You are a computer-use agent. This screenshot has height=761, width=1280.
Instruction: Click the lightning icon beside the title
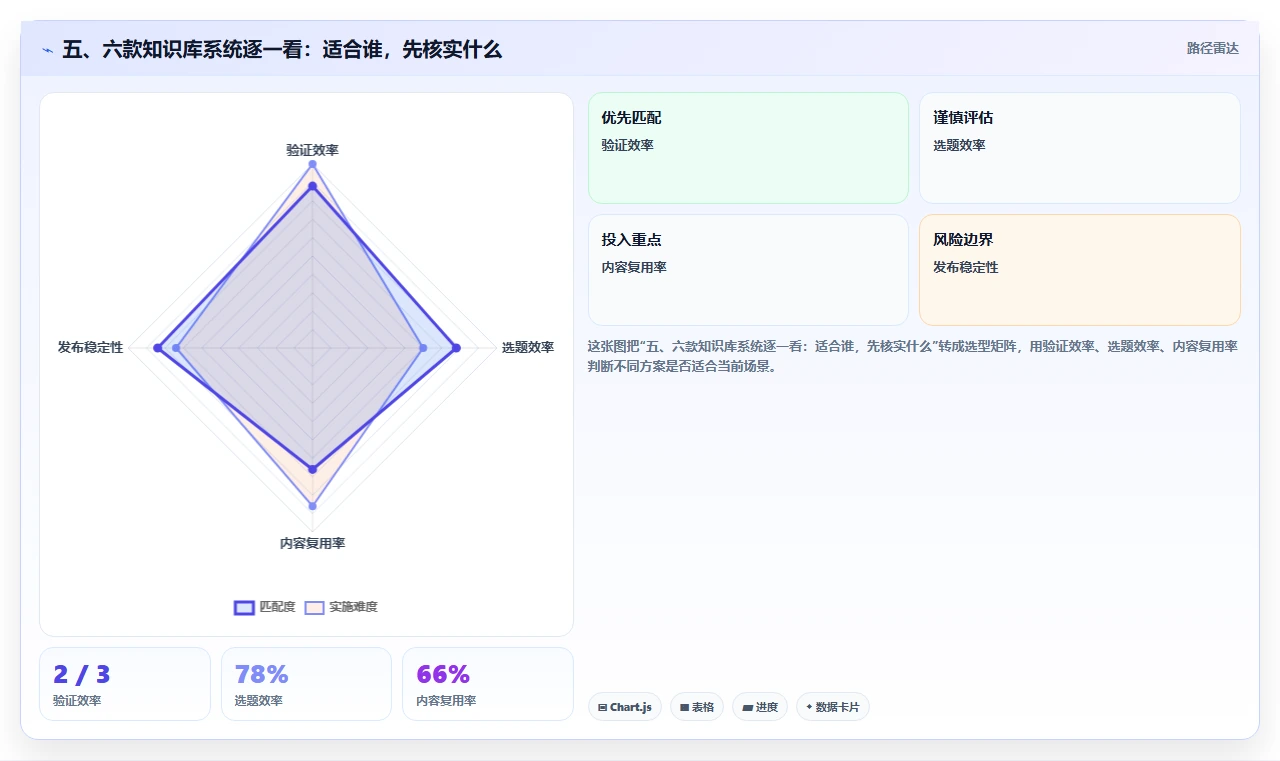tap(48, 50)
